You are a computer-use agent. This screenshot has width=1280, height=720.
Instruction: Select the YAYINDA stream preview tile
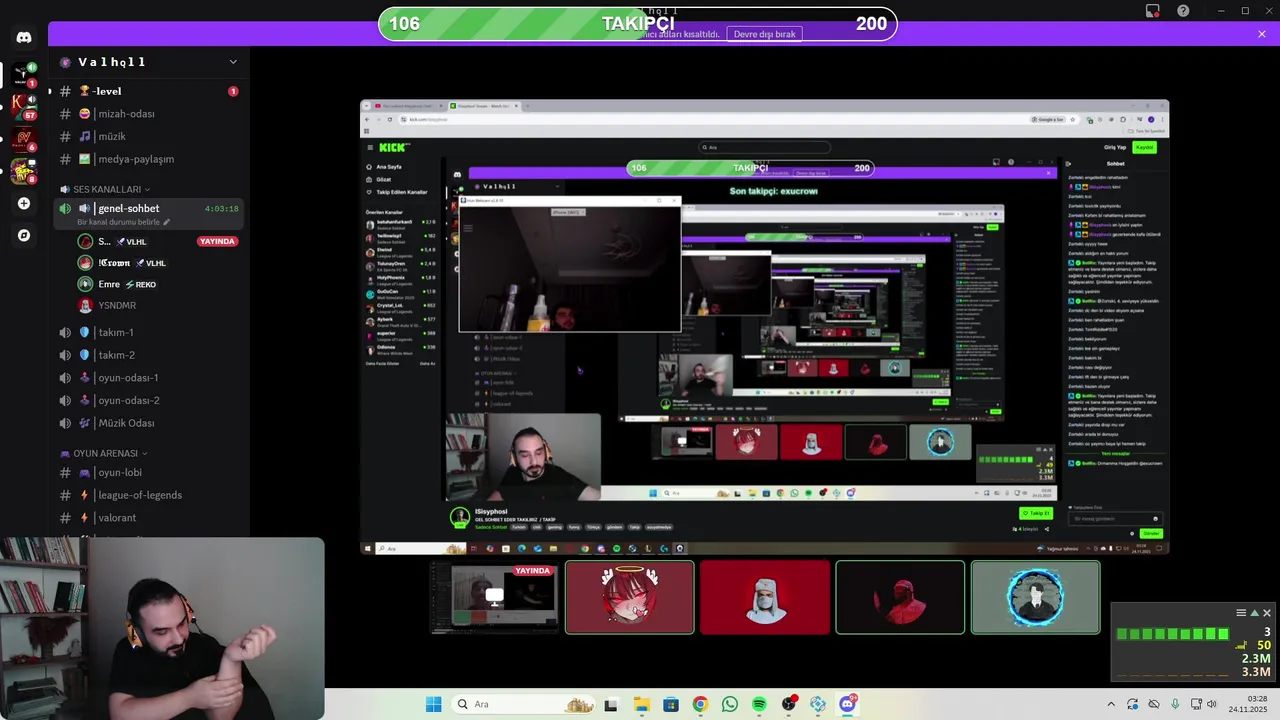pyautogui.click(x=494, y=597)
